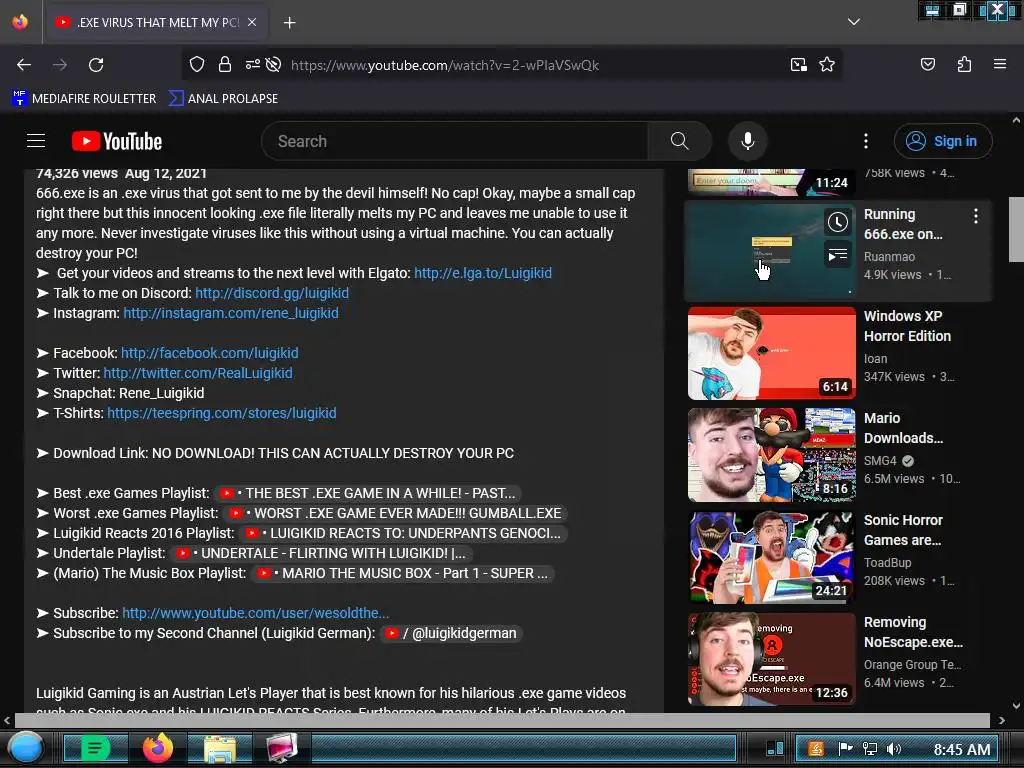The image size is (1024, 768).
Task: Go to YouTube home via logo
Action: (x=117, y=141)
